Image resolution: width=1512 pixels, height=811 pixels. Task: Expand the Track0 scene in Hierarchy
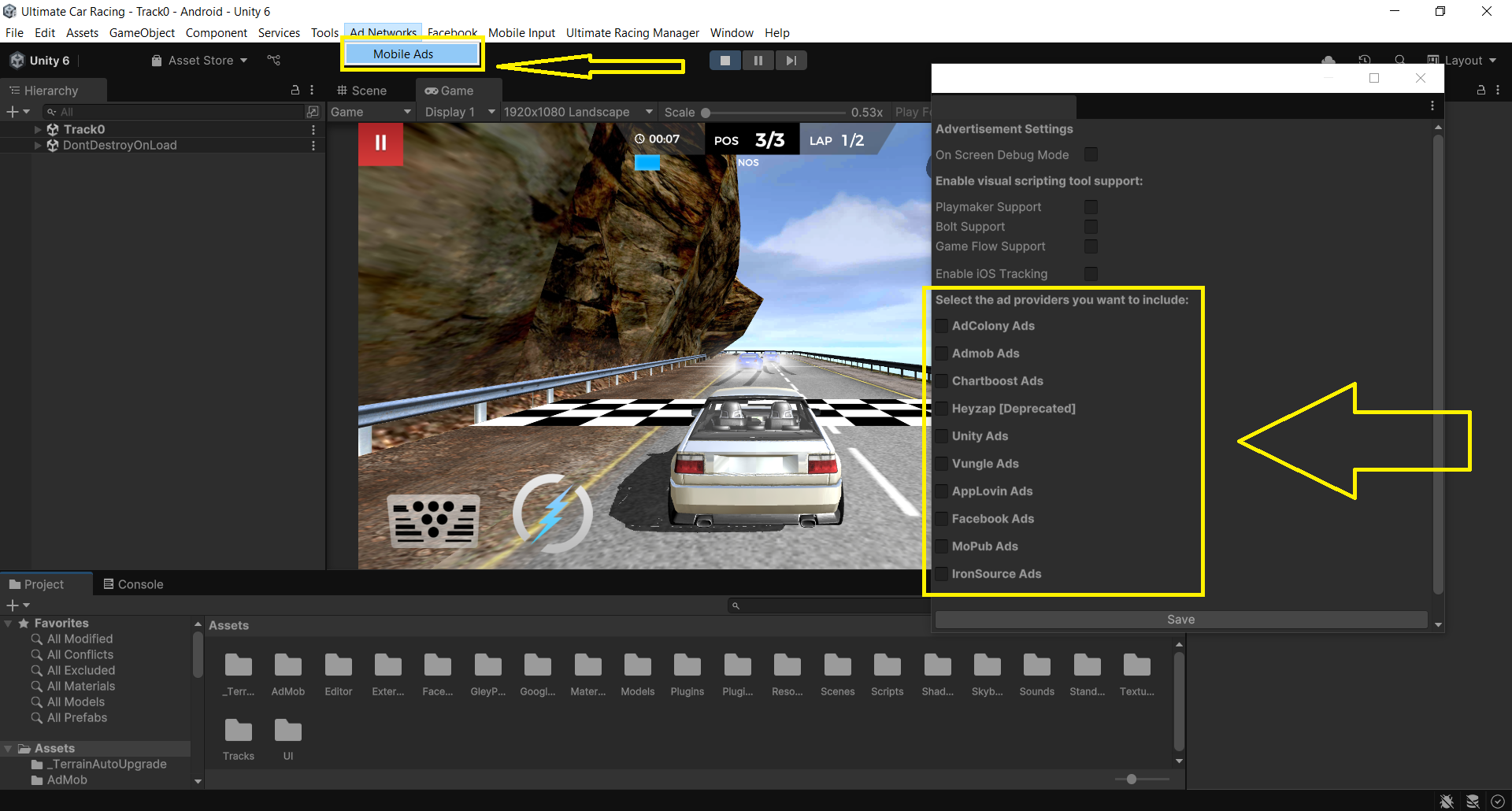coord(38,129)
